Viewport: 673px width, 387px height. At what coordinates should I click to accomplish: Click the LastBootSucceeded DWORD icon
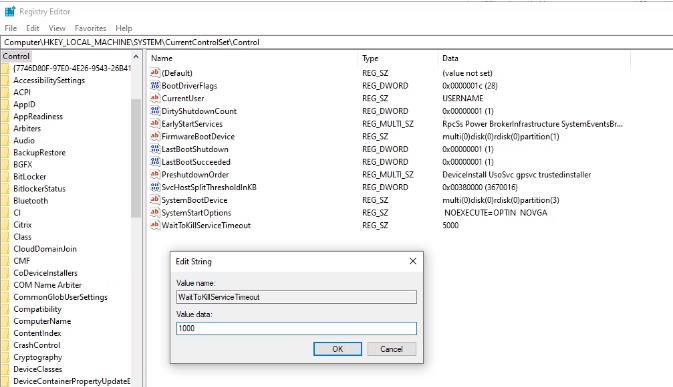click(x=155, y=162)
